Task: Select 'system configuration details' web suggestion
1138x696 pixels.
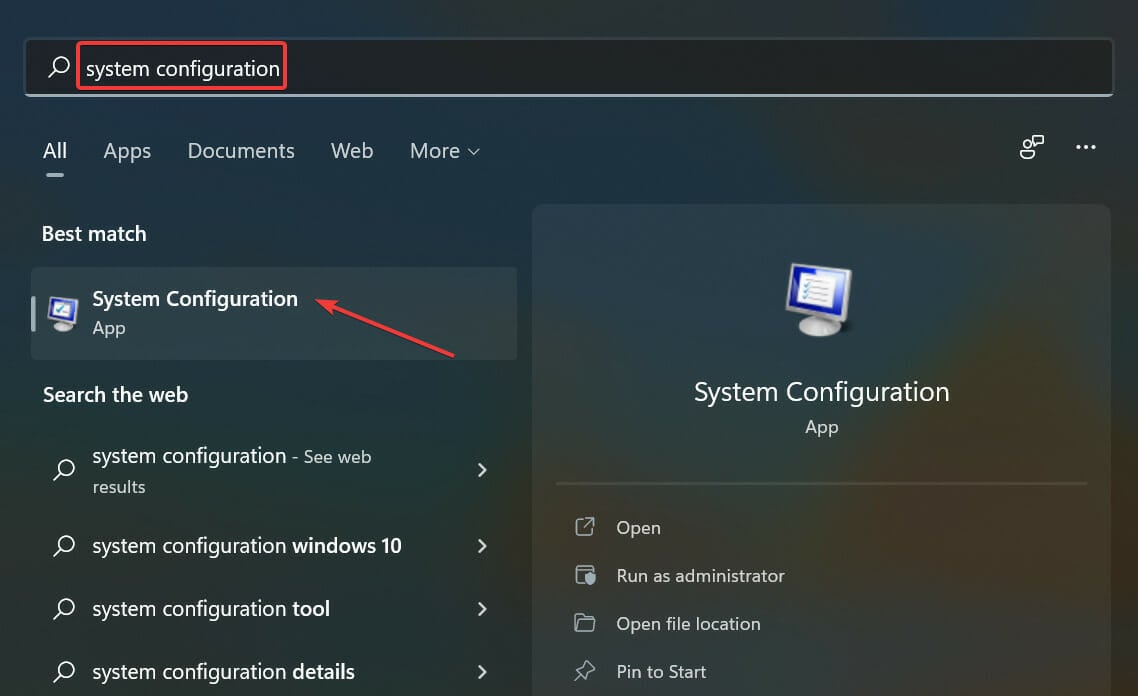Action: coord(223,672)
